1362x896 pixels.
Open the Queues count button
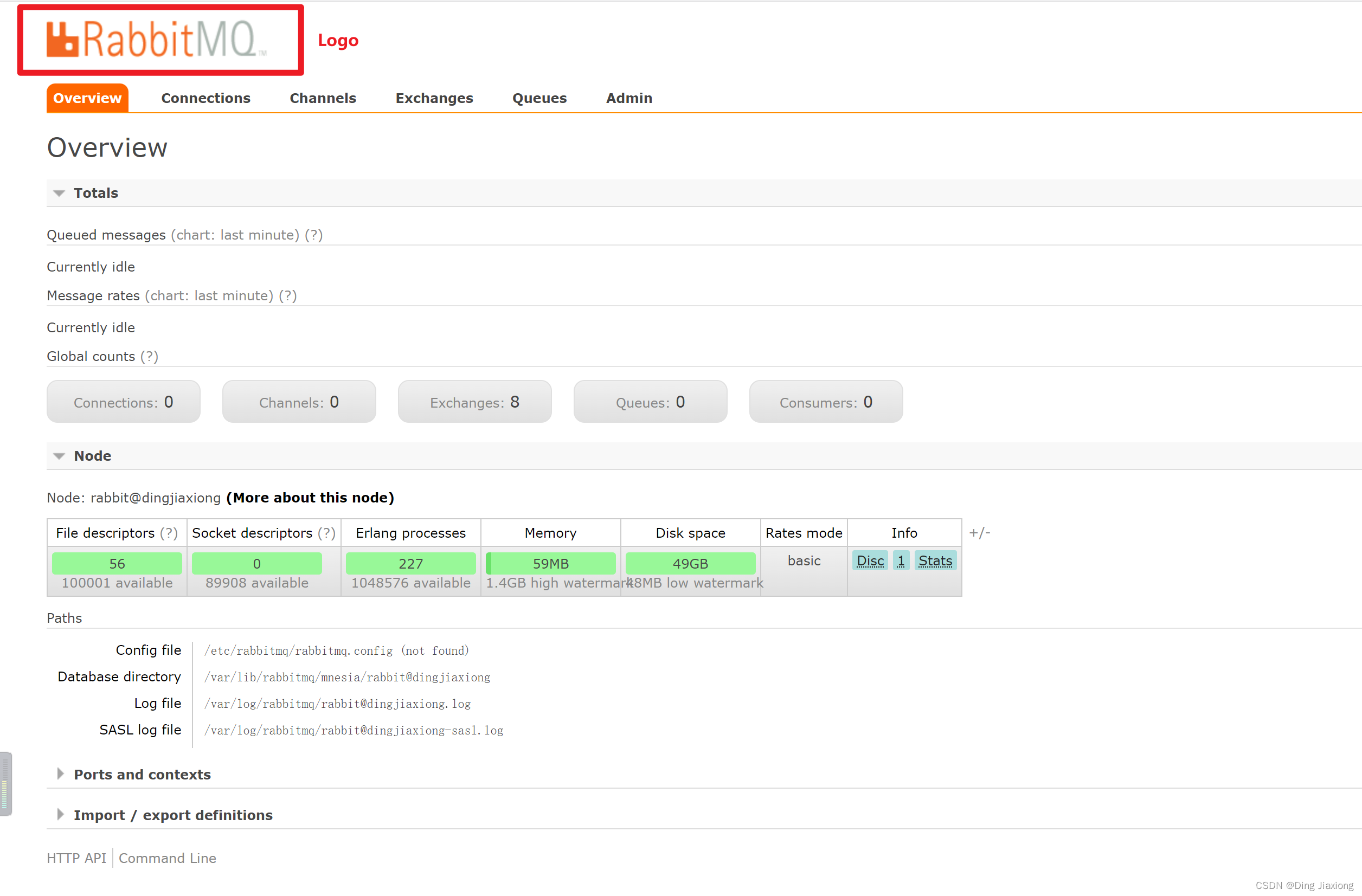pyautogui.click(x=651, y=402)
